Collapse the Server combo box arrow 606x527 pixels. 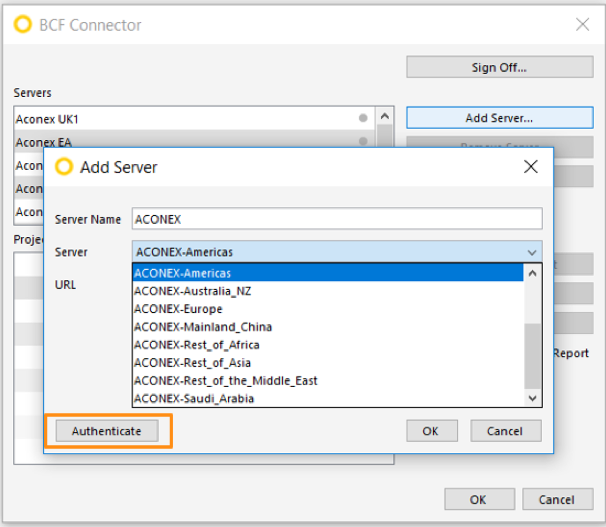532,252
